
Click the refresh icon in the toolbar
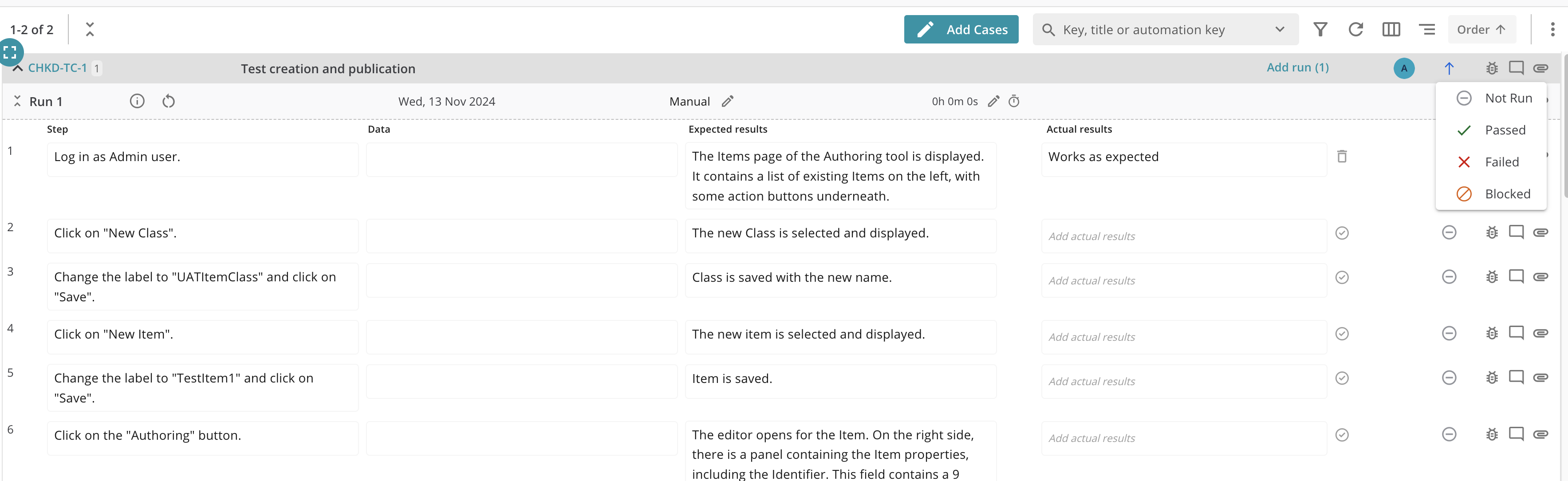pyautogui.click(x=1355, y=29)
